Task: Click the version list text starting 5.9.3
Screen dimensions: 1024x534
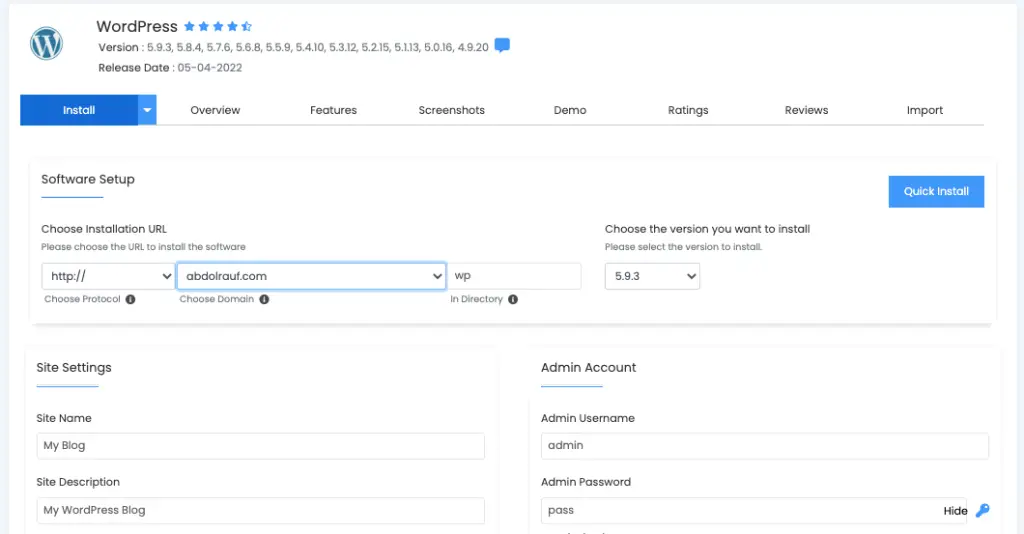Action: coord(317,48)
